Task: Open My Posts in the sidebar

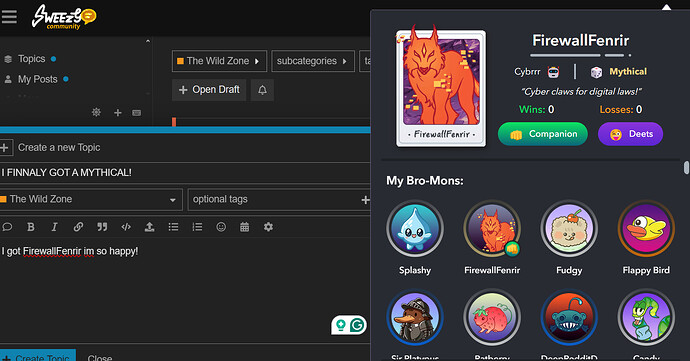Action: (x=37, y=79)
